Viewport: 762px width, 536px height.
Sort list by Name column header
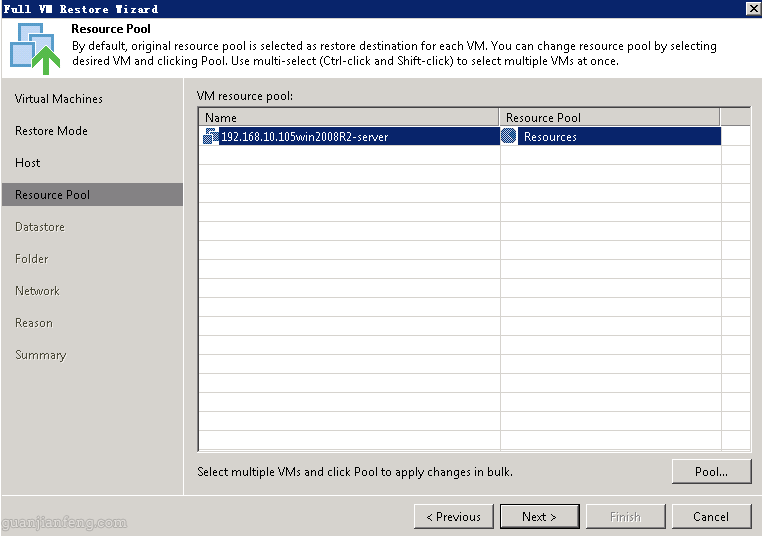tap(349, 118)
